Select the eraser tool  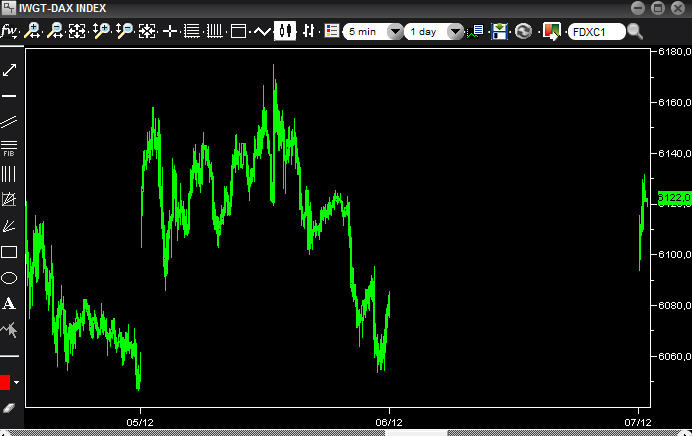9,409
